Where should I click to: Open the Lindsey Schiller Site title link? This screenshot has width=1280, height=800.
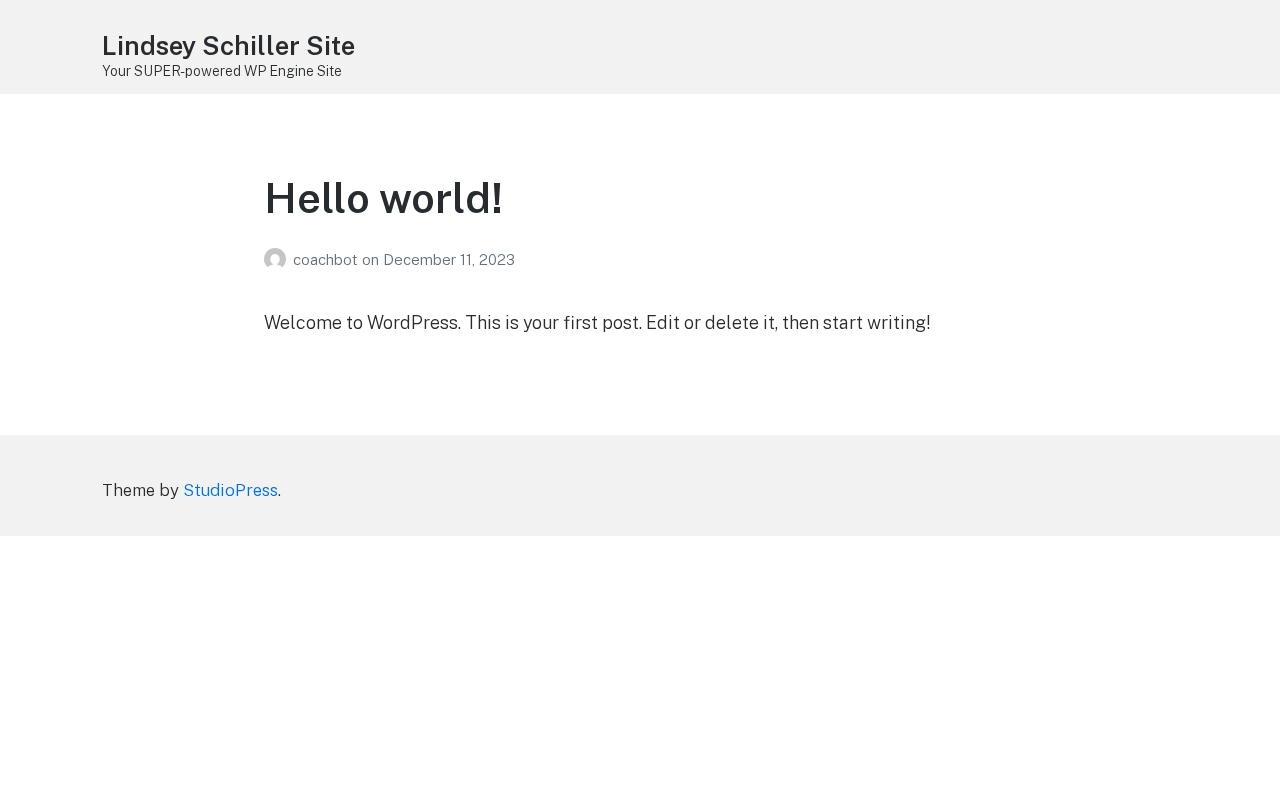(x=228, y=46)
